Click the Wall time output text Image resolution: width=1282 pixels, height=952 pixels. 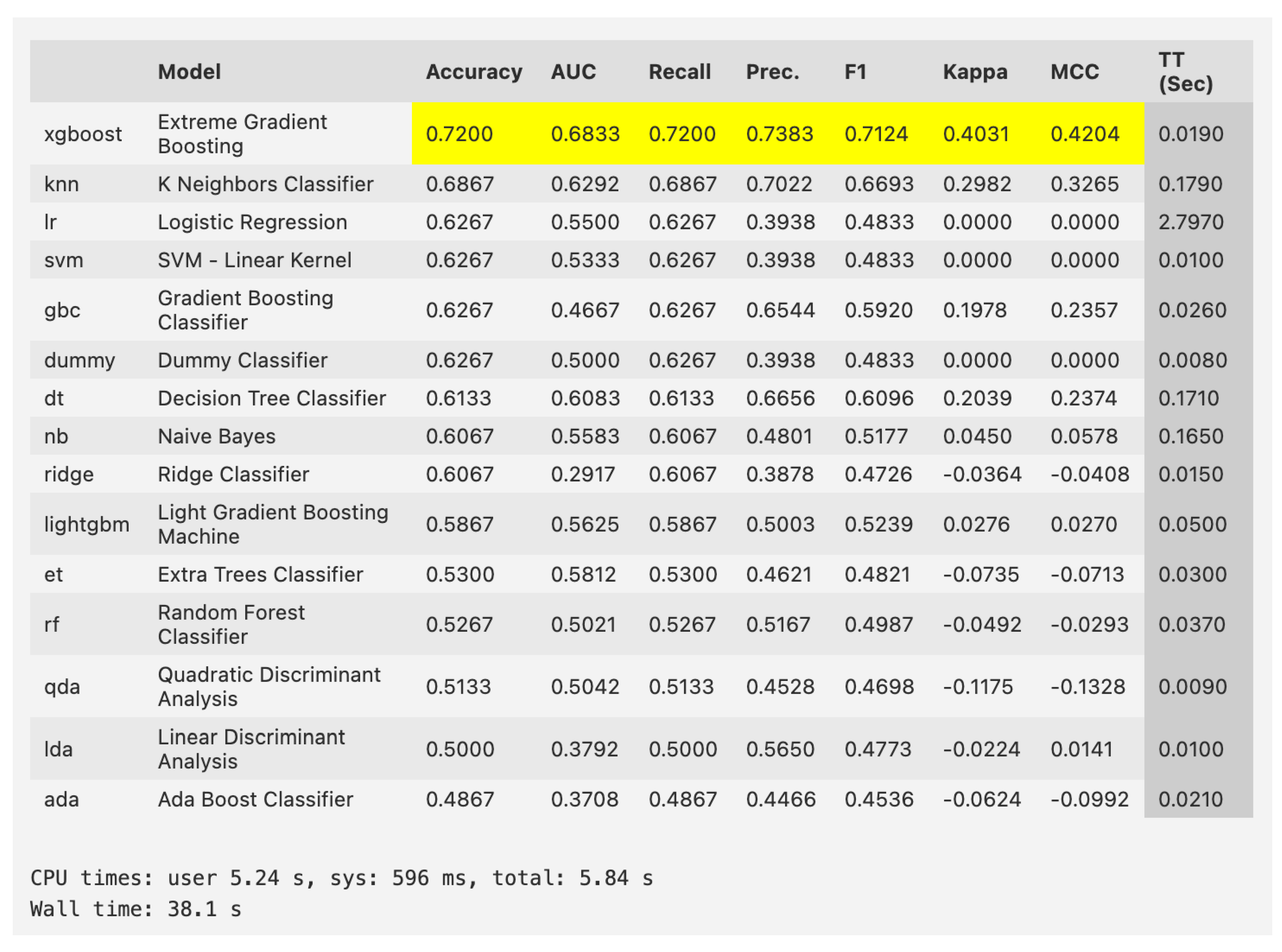[135, 909]
